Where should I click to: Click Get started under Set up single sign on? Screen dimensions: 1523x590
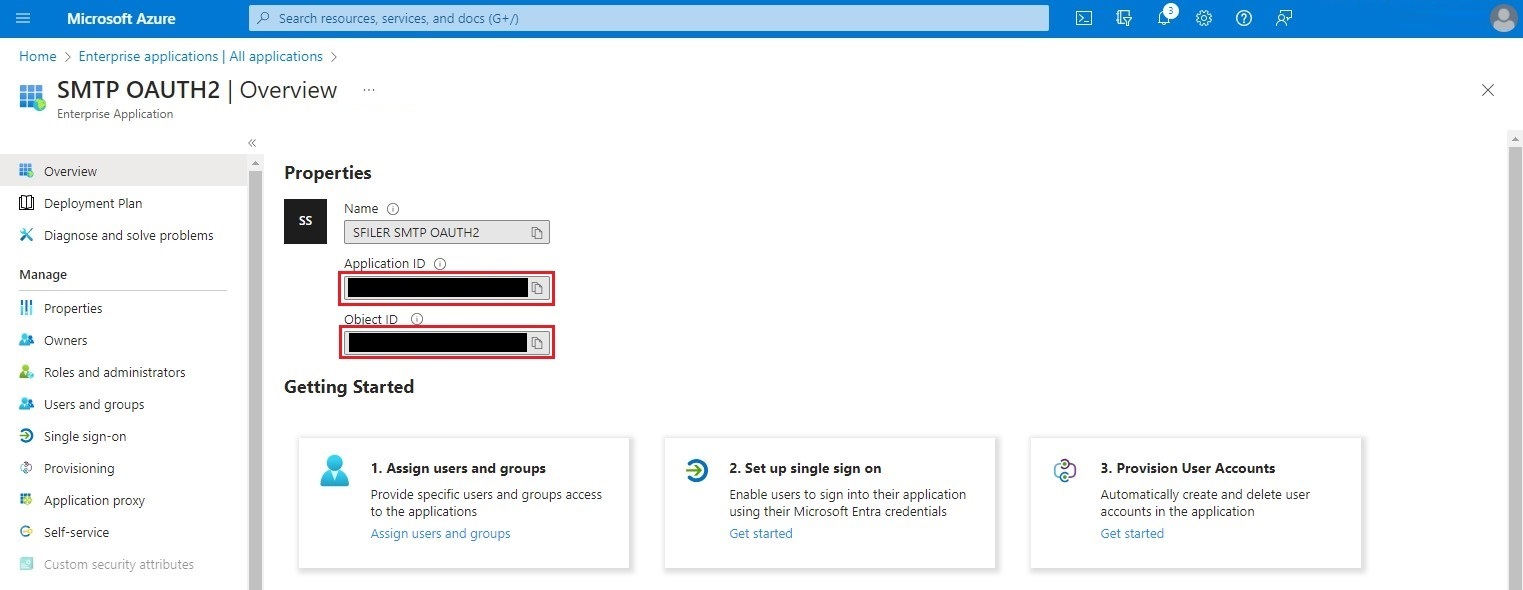click(761, 533)
